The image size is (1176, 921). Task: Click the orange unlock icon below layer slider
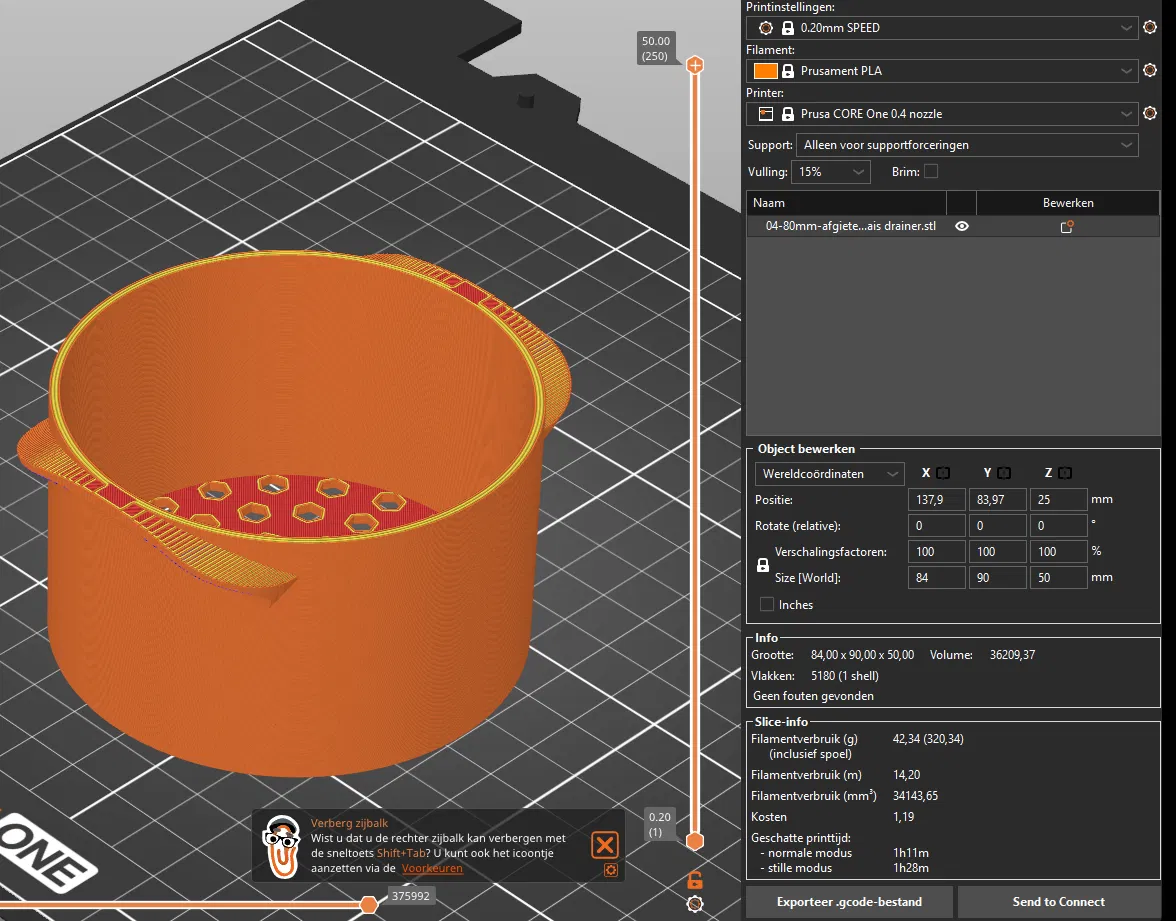(694, 880)
